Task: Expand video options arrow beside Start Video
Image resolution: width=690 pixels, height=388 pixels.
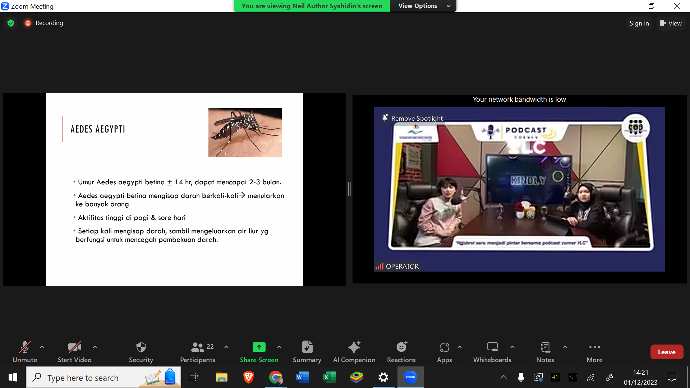Action: click(95, 347)
